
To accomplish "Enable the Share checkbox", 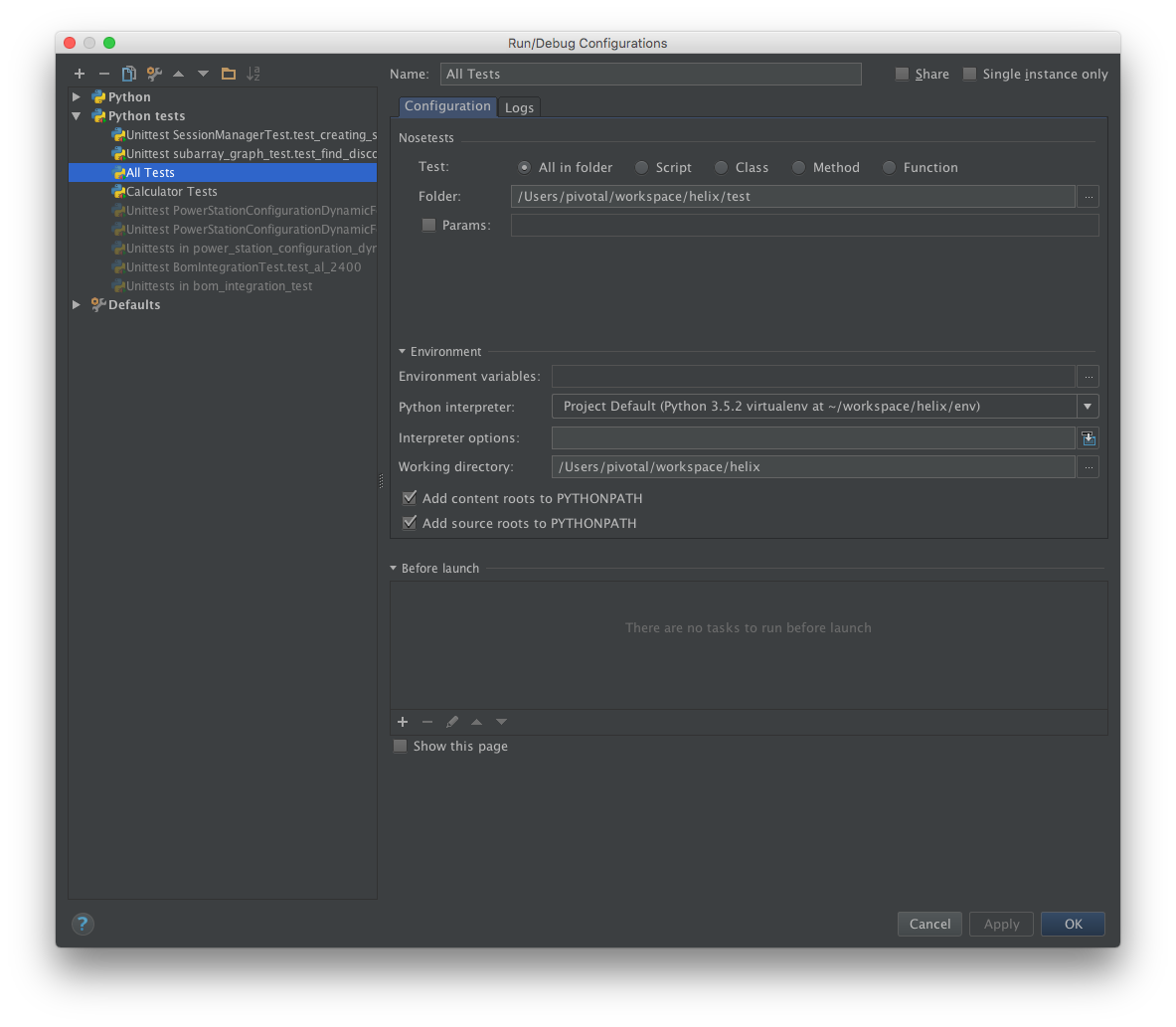I will click(x=903, y=74).
